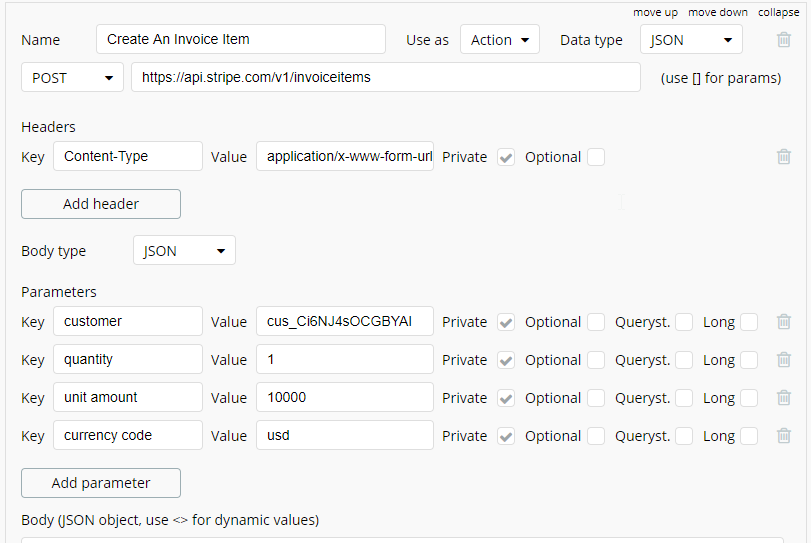Screen dimensions: 811x543
Task: Delete the Create An Invoice Item call
Action: click(x=784, y=39)
